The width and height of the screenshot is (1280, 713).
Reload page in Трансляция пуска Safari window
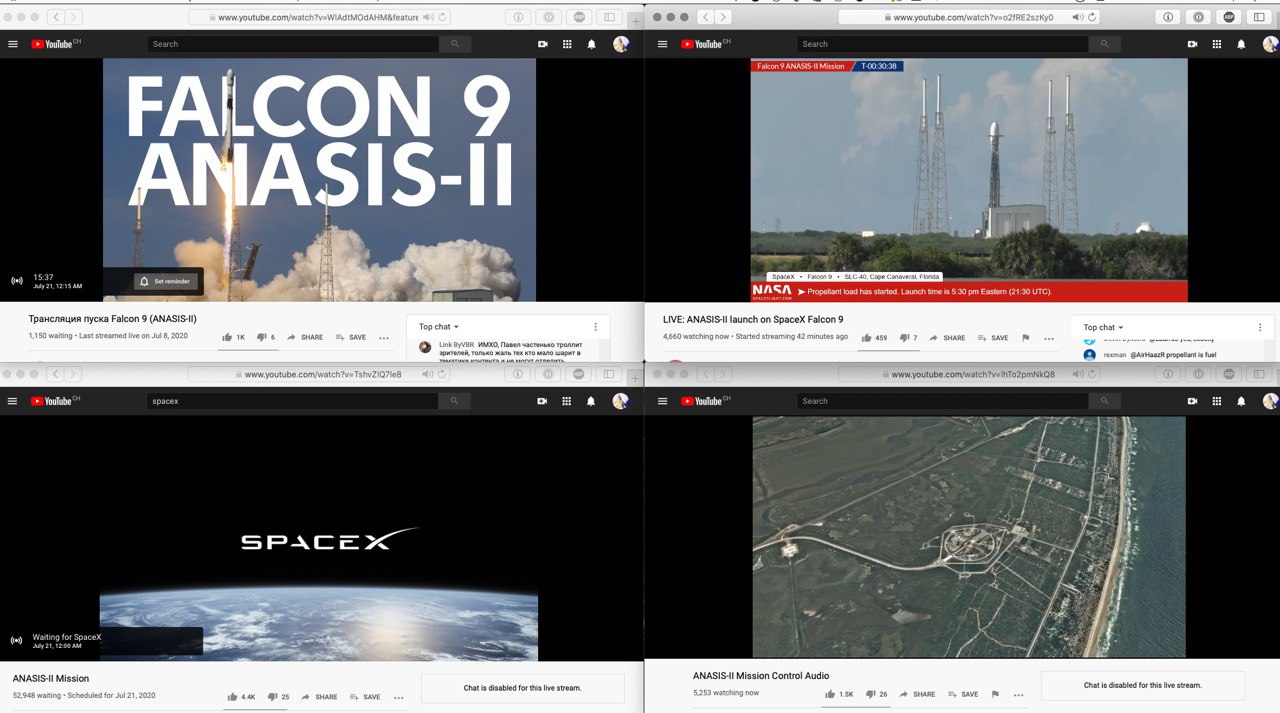pos(443,17)
